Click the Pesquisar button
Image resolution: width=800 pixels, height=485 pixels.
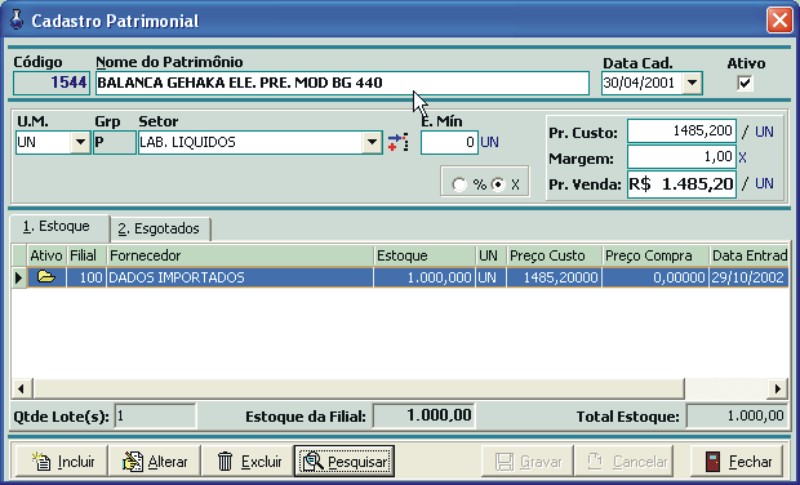pyautogui.click(x=344, y=462)
